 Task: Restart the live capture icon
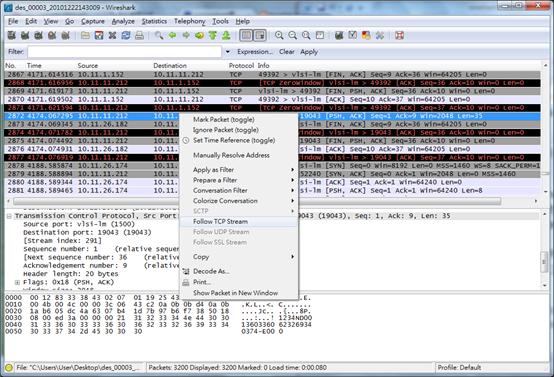tap(65, 35)
